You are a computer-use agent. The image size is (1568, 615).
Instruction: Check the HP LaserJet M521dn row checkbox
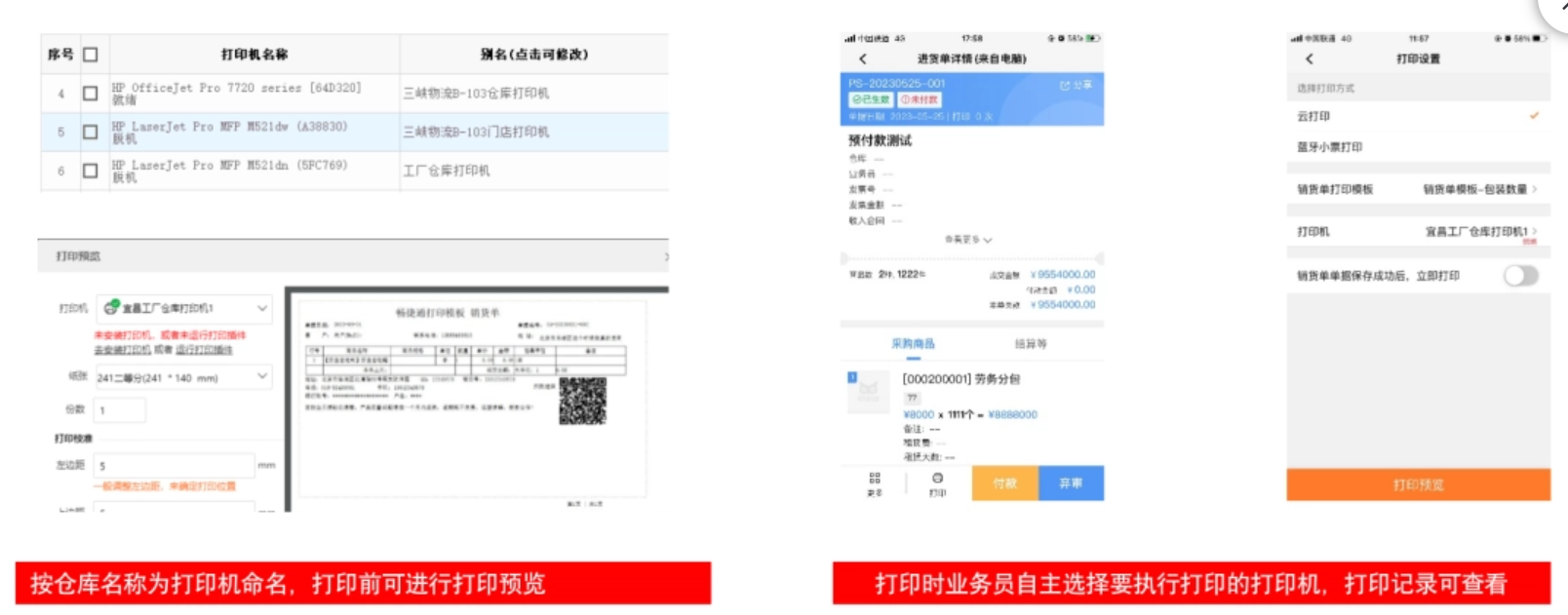[91, 171]
